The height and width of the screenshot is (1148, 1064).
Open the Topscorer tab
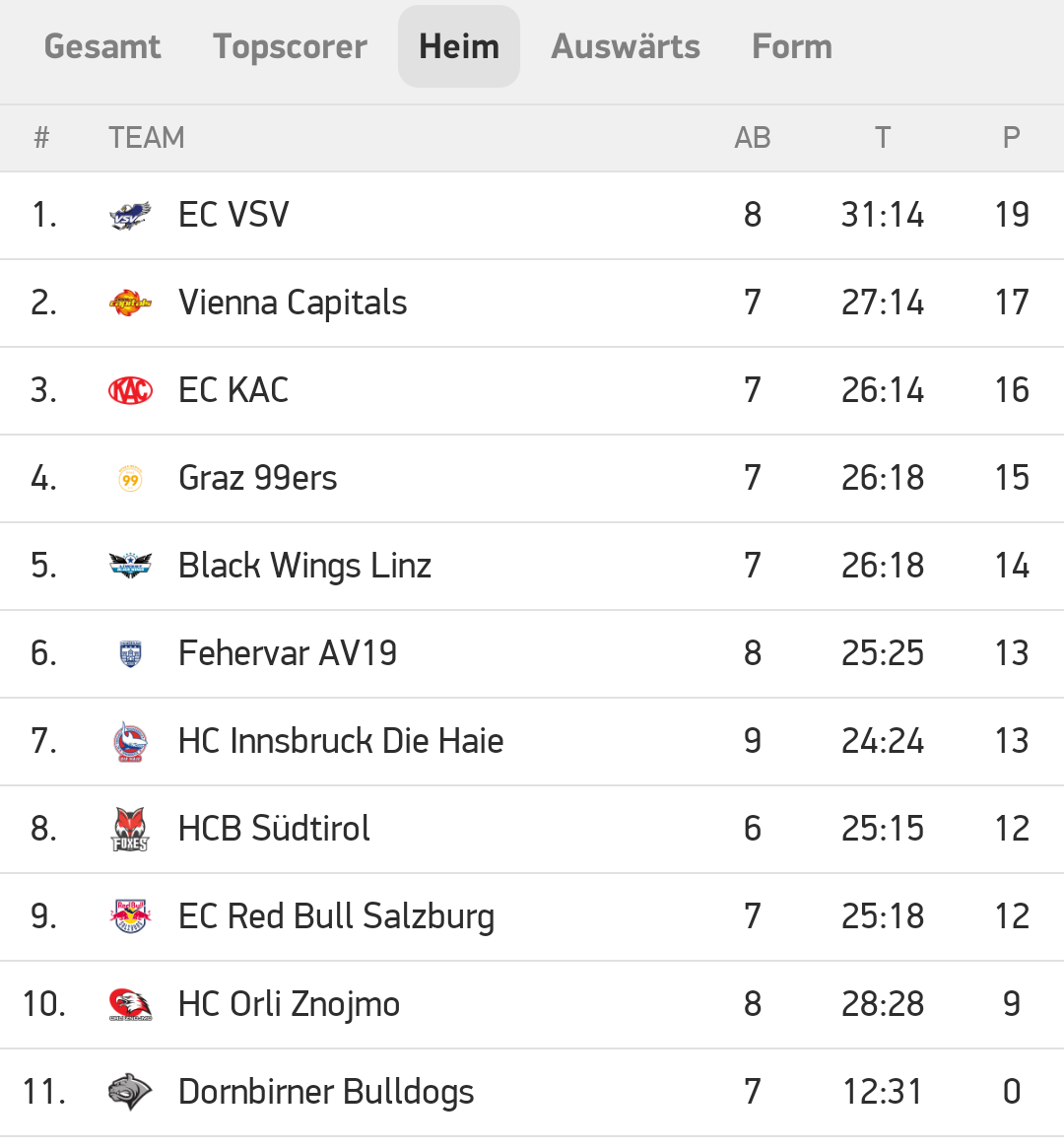[290, 46]
